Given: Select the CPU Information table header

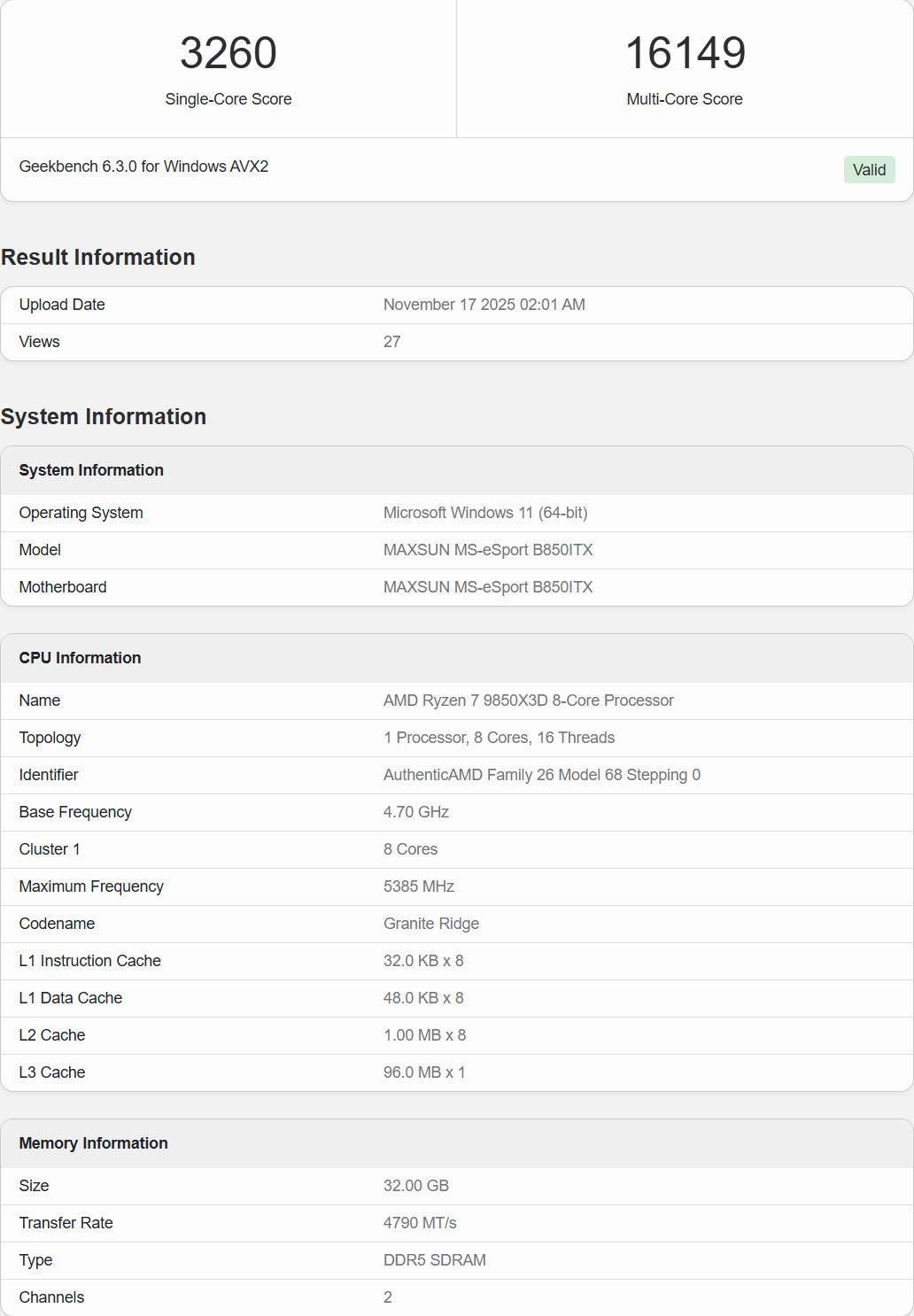Looking at the screenshot, I should pos(80,658).
